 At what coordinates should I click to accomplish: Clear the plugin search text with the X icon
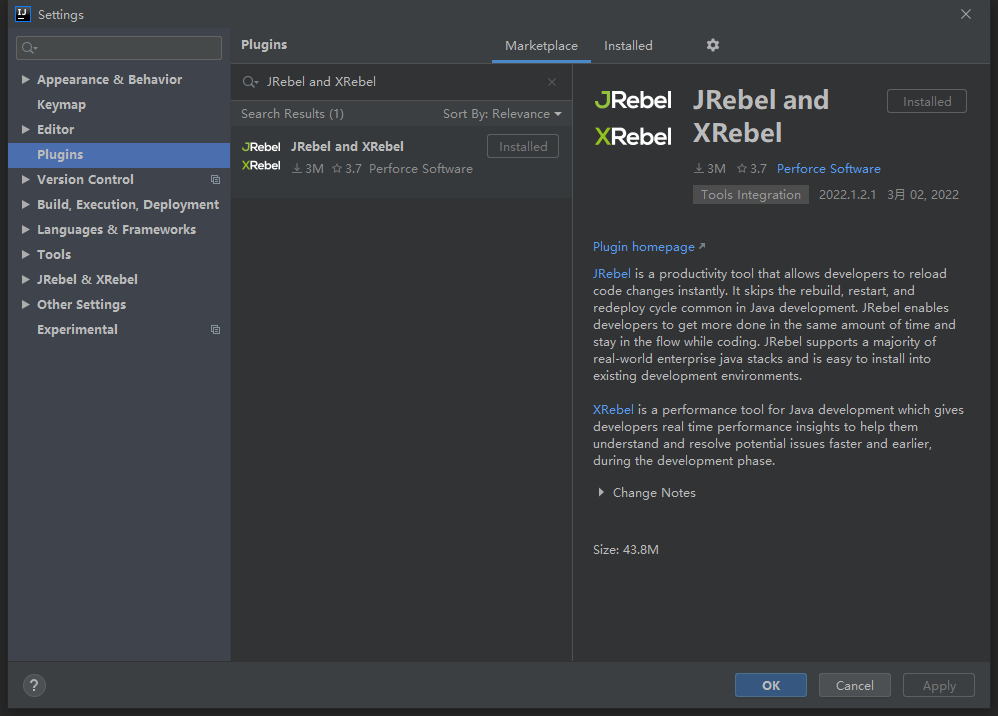tap(552, 82)
